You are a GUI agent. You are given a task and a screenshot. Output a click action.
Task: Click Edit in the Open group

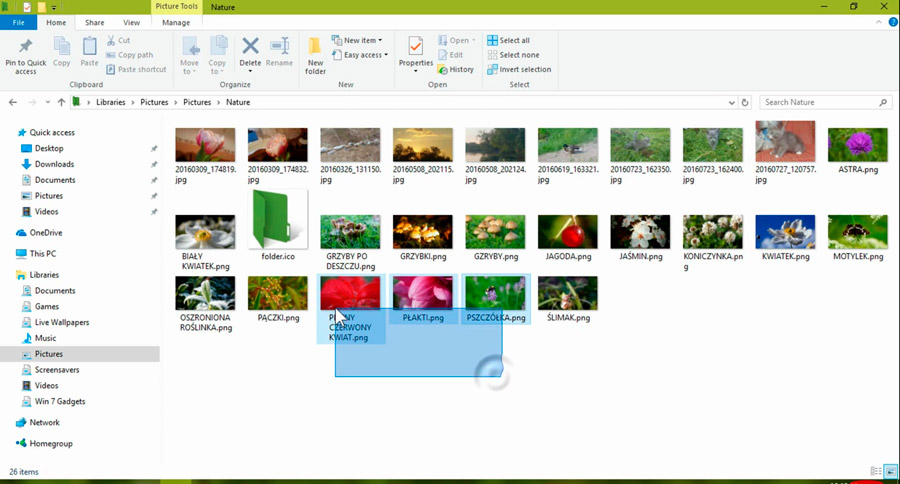451,55
